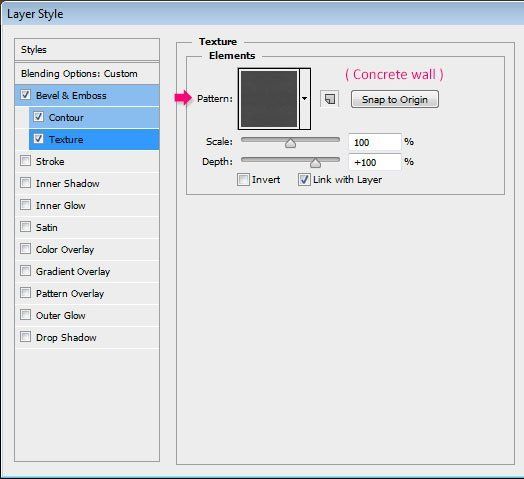524x479 pixels.
Task: Create new preset from current pattern icon
Action: coord(330,99)
